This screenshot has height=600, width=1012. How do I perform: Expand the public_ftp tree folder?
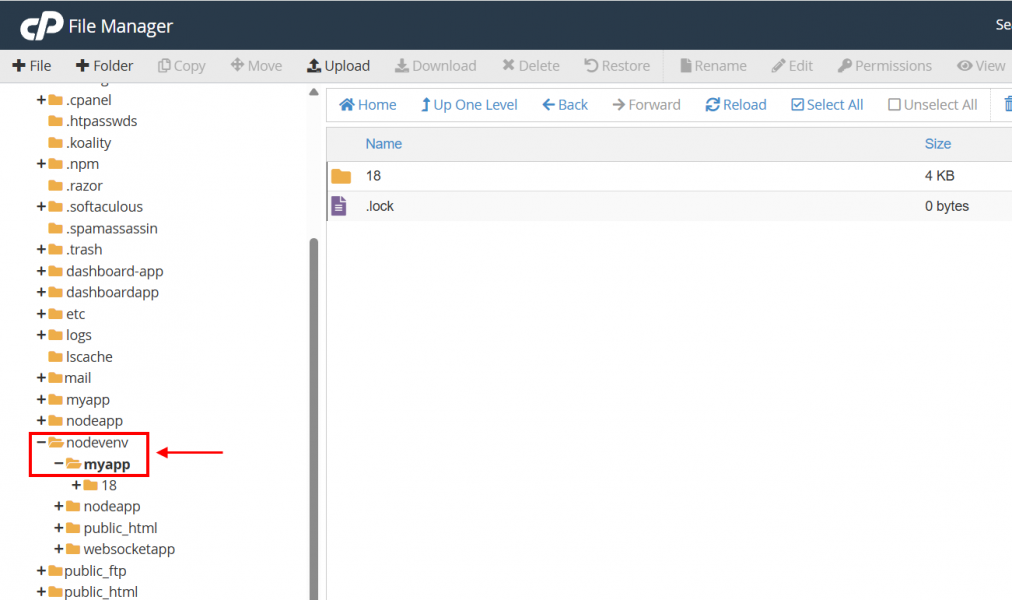pyautogui.click(x=41, y=570)
